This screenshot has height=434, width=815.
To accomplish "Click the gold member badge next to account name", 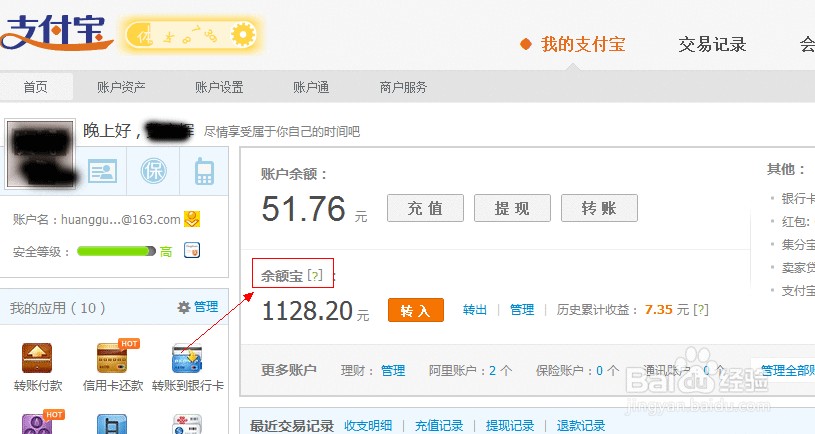I will pyautogui.click(x=192, y=219).
